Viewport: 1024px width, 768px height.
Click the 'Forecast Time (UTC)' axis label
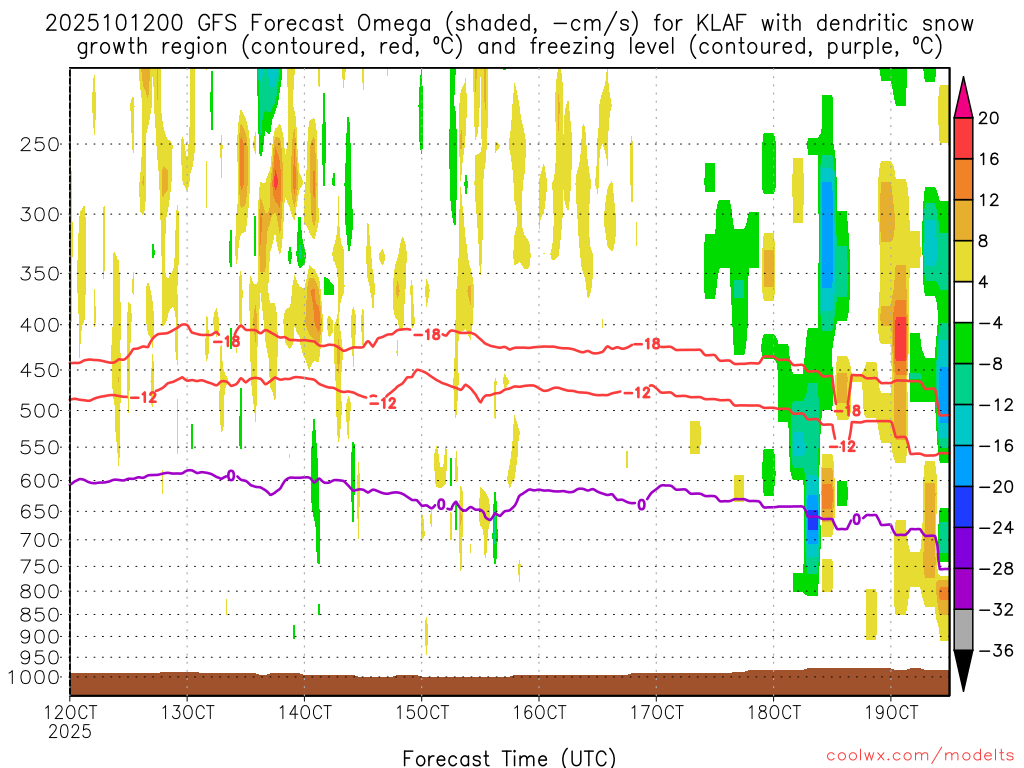point(509,758)
